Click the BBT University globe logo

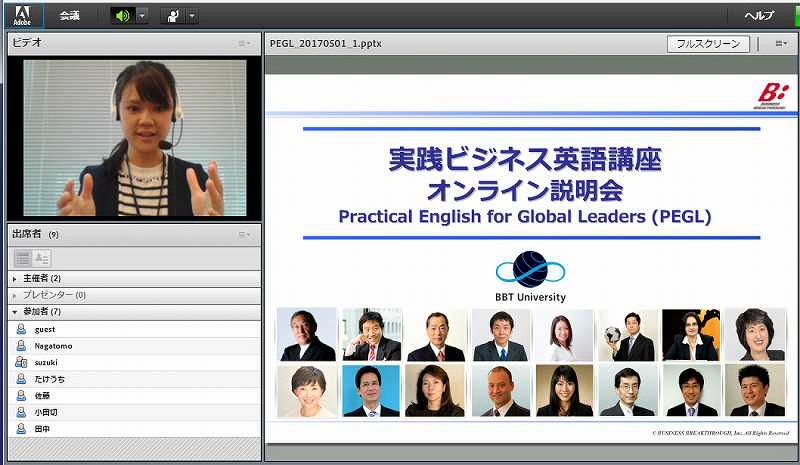point(530,269)
